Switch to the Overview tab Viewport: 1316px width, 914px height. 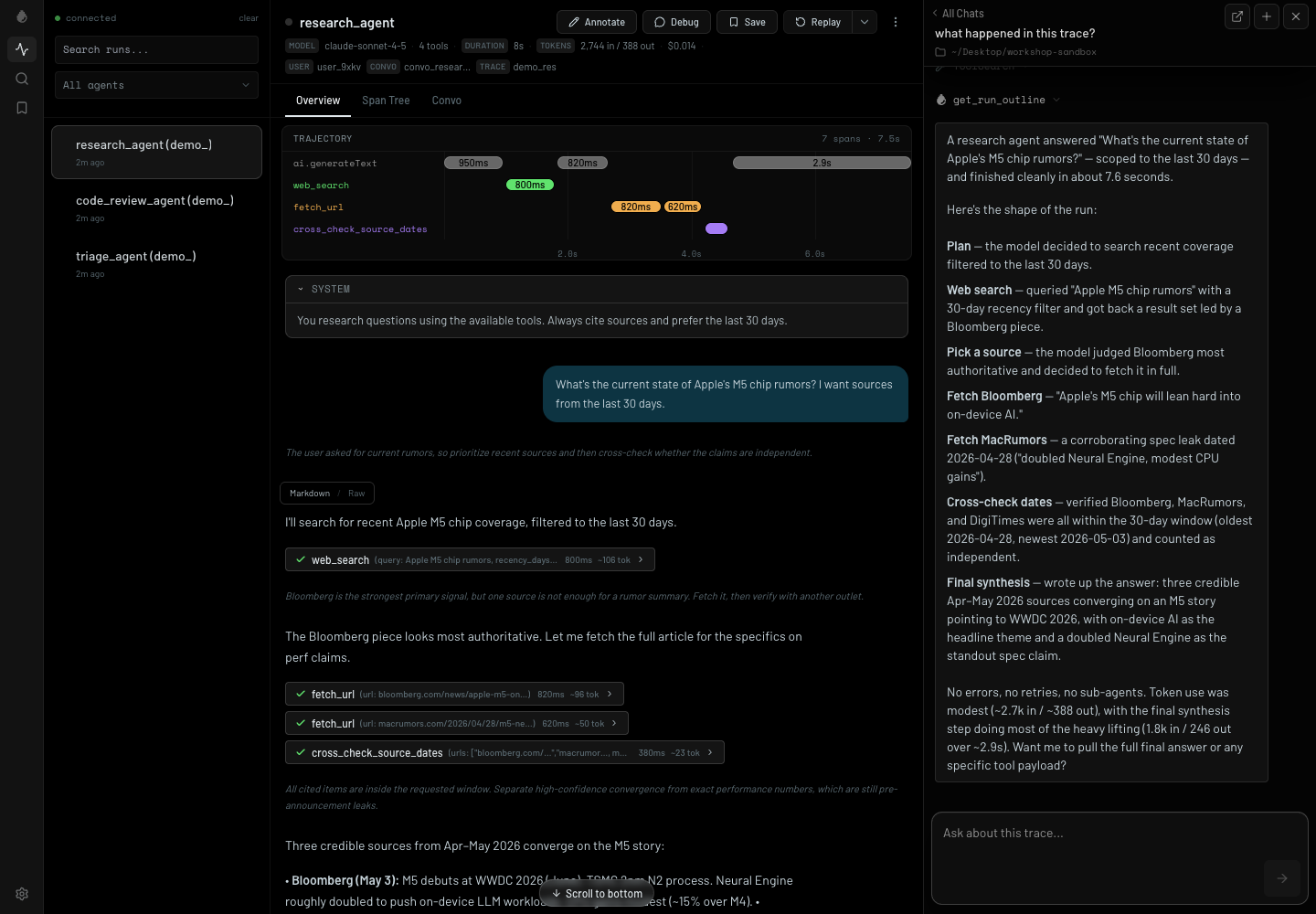coord(318,101)
